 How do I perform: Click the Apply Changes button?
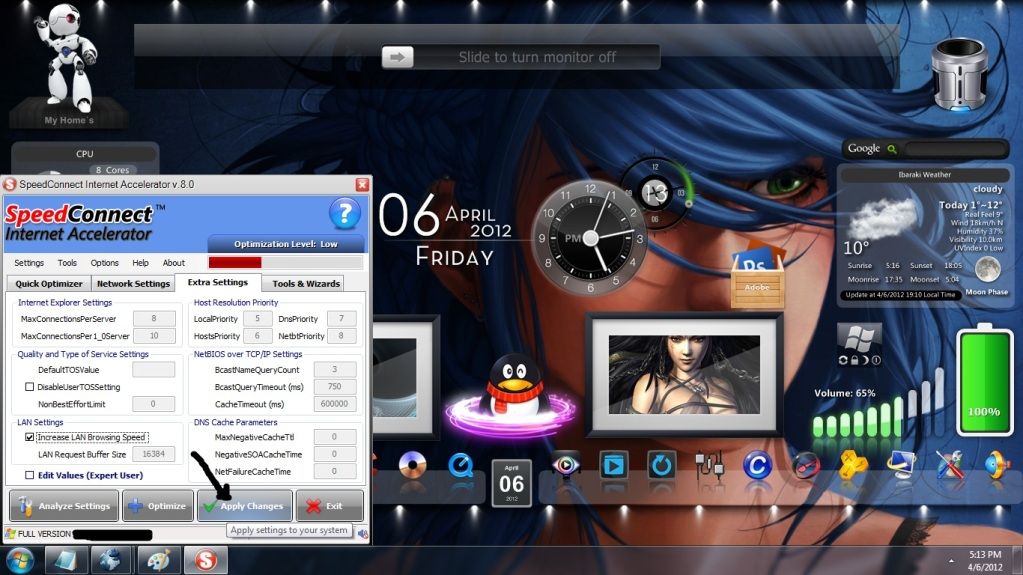click(x=245, y=506)
